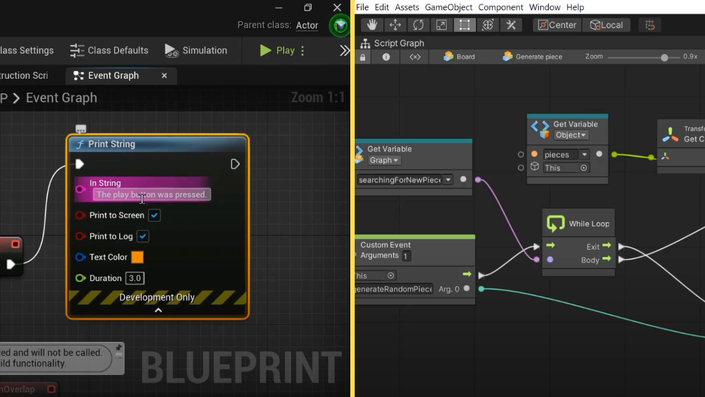Image resolution: width=705 pixels, height=397 pixels.
Task: Toggle the Print to Screen checkbox
Action: click(x=154, y=215)
